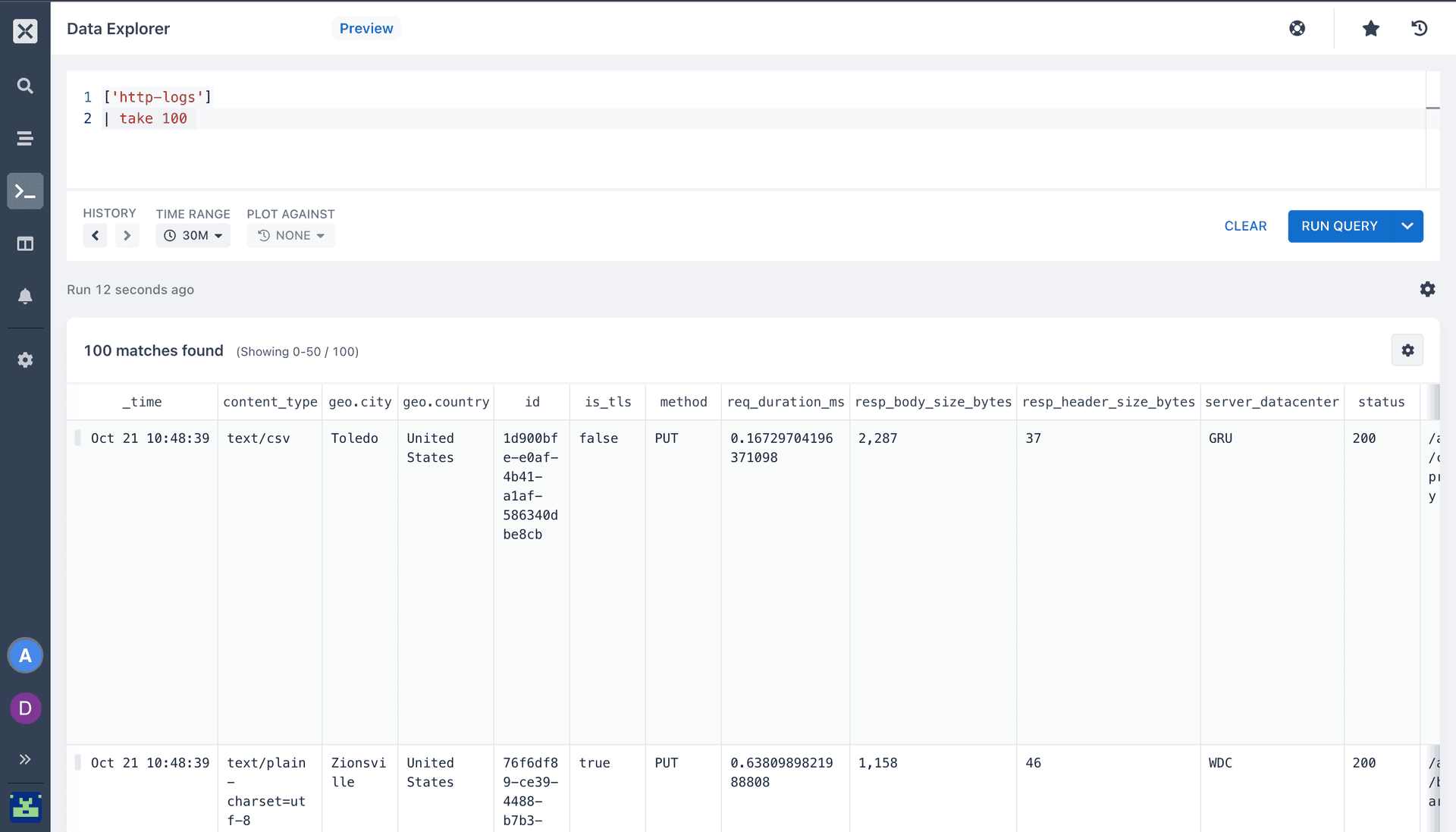
Task: Open help via the lifebuoy icon
Action: (1297, 28)
